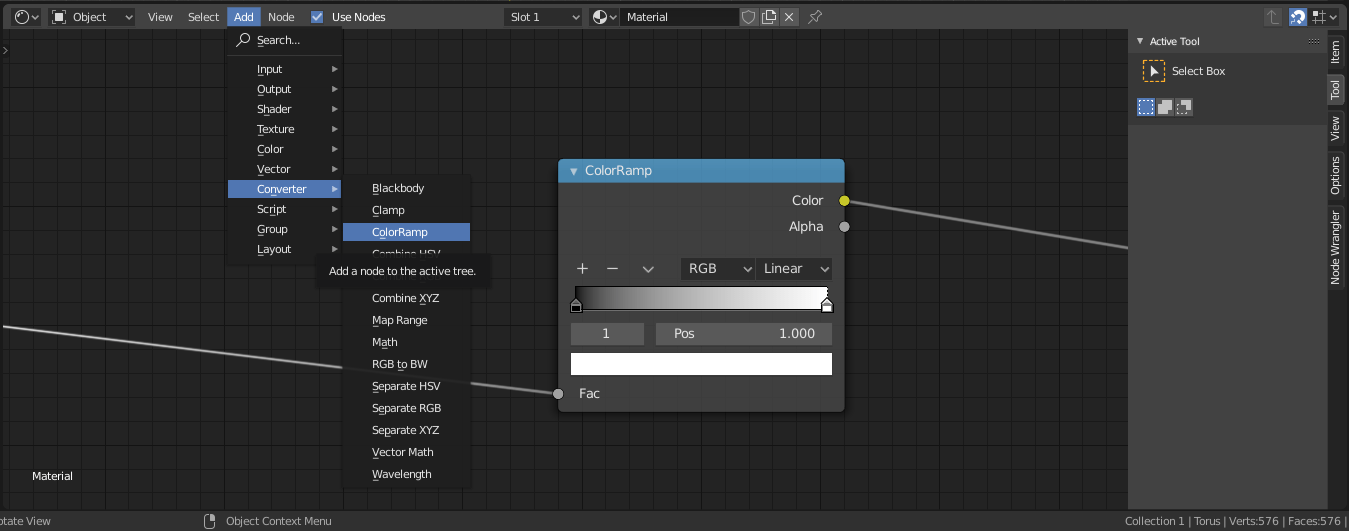Add a Math node
Image resolution: width=1349 pixels, height=531 pixels.
point(406,342)
